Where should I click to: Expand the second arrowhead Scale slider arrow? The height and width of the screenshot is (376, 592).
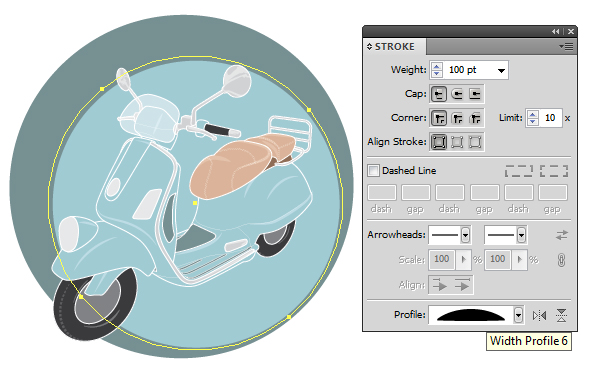(x=520, y=259)
